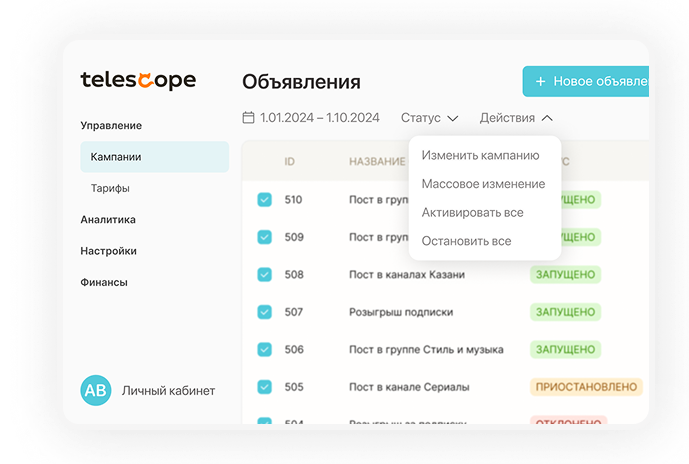This screenshot has width=689, height=464.
Task: Click plus icon on new ad button
Action: pos(540,82)
